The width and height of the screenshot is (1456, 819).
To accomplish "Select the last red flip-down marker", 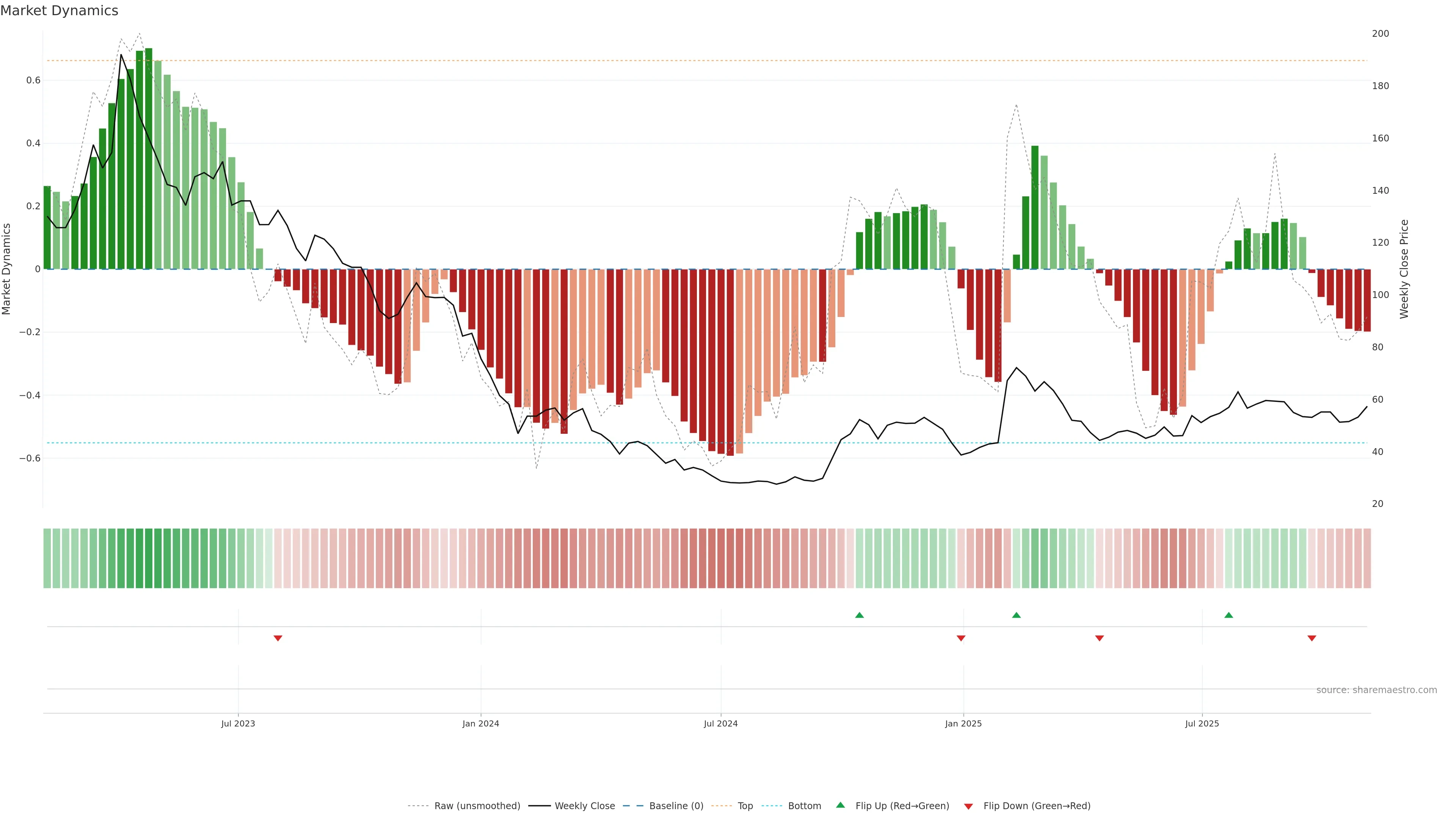I will tap(1312, 638).
